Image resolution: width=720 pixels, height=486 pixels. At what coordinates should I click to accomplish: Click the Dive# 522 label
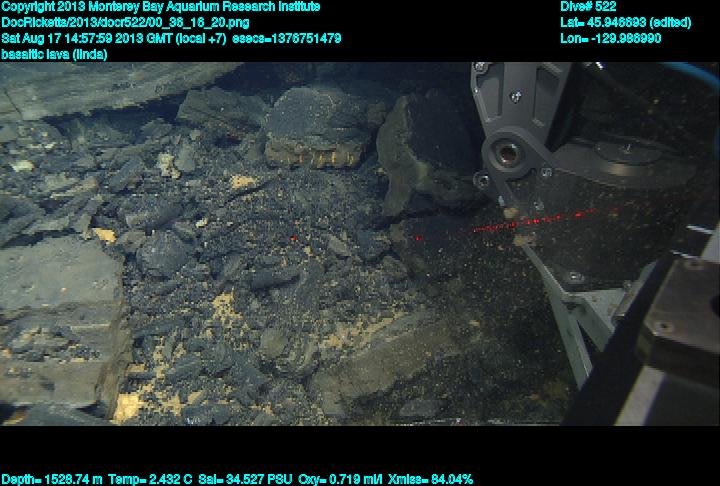click(588, 7)
